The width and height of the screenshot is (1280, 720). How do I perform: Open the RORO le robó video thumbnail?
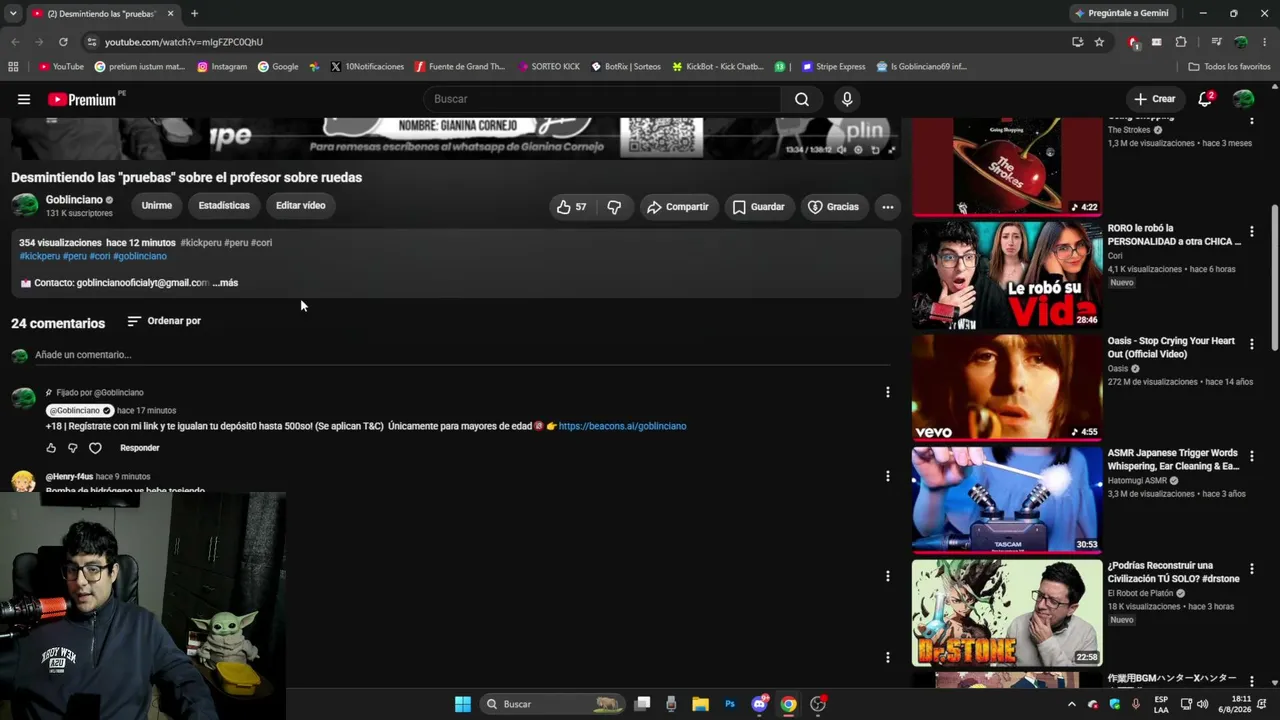1007,275
